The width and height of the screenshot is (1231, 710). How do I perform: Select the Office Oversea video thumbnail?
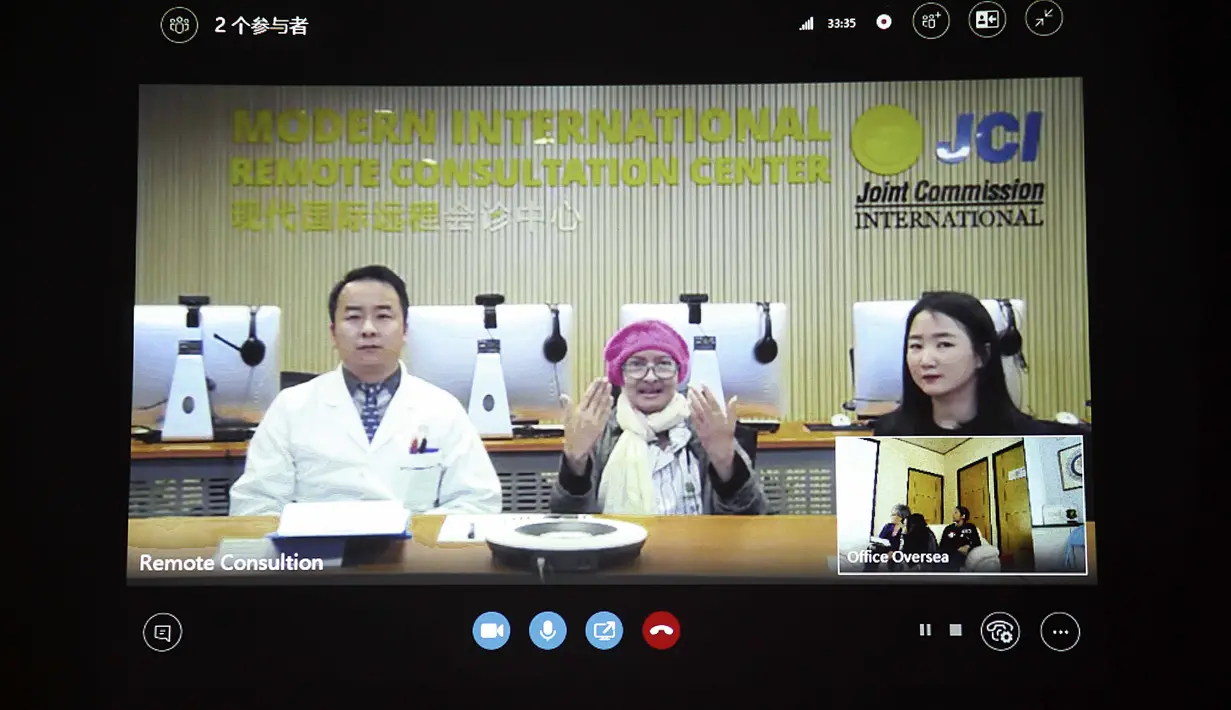[x=961, y=505]
